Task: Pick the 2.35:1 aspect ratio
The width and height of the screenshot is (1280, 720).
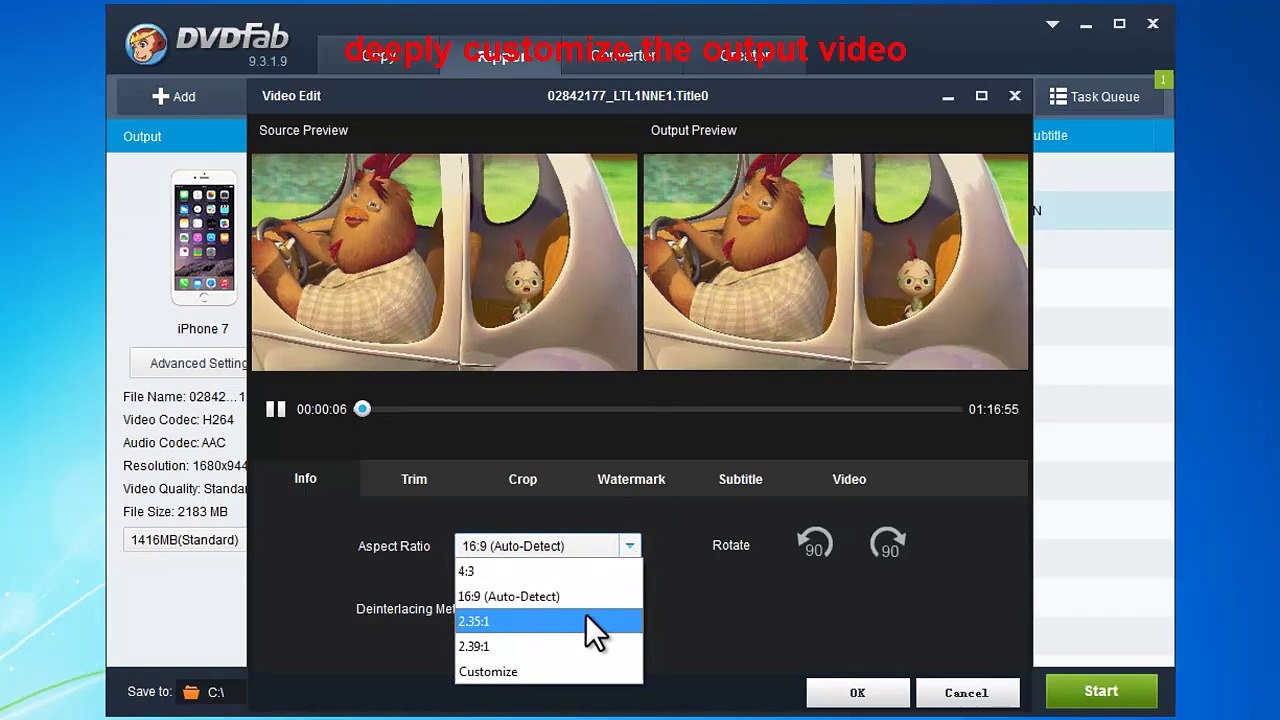Action: [x=548, y=621]
